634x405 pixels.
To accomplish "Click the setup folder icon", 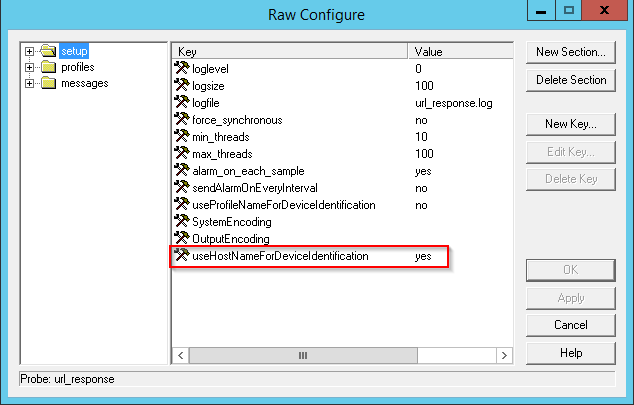I will [x=49, y=52].
